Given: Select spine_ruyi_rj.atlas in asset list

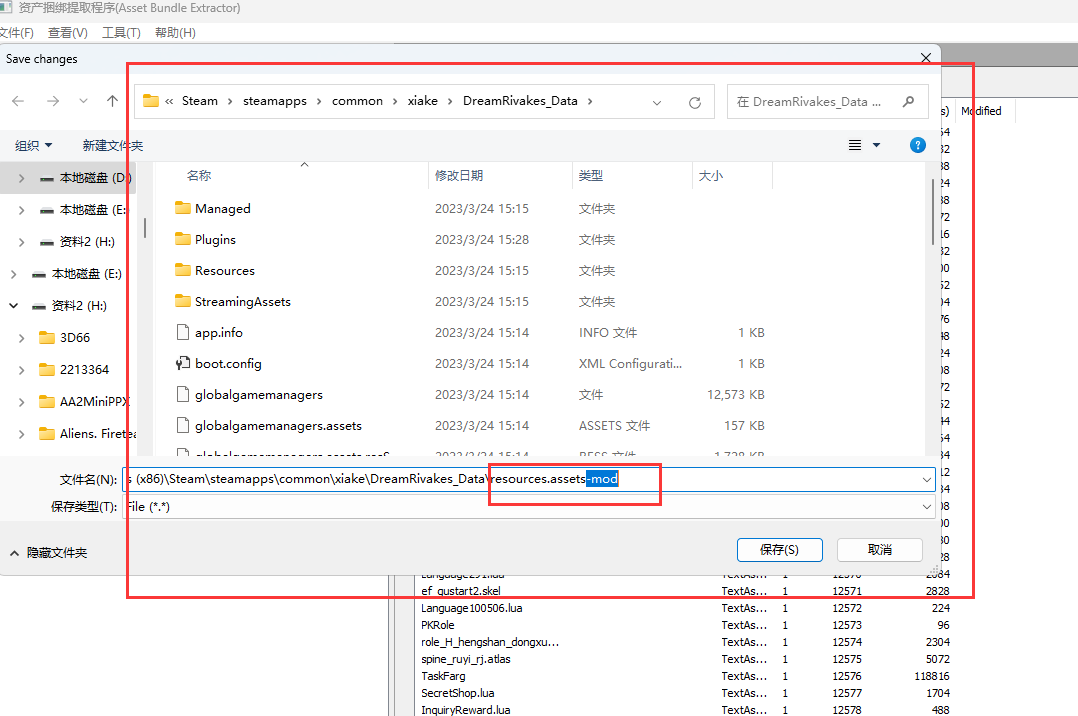Looking at the screenshot, I should tap(465, 659).
